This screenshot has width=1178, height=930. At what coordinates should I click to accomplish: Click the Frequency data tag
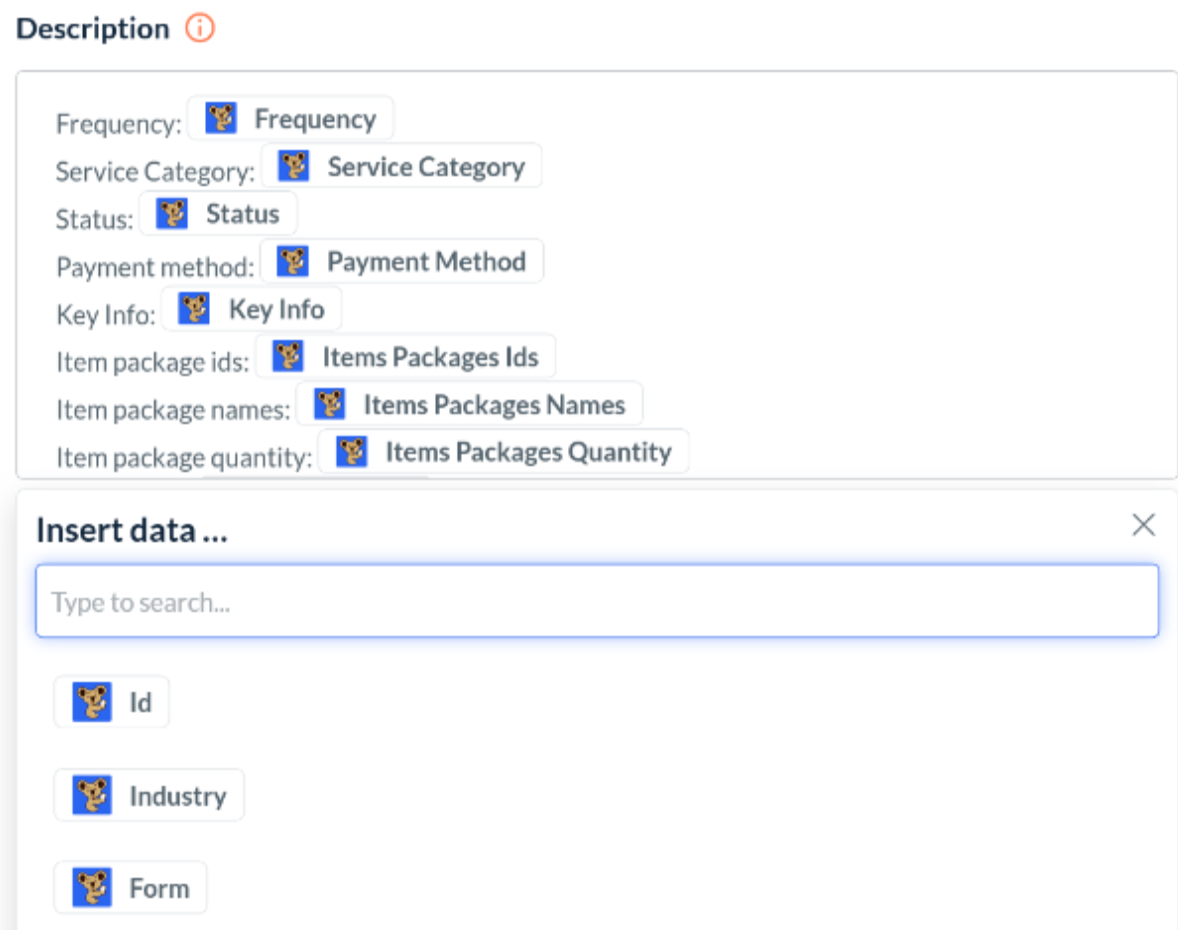[291, 119]
